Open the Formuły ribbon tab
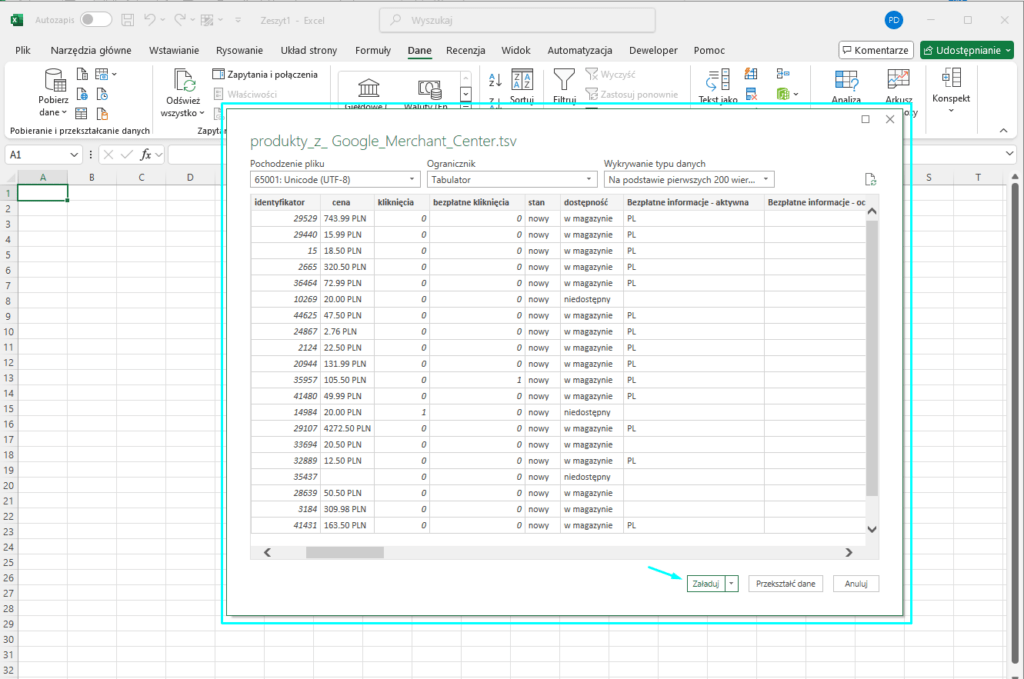 click(x=373, y=50)
